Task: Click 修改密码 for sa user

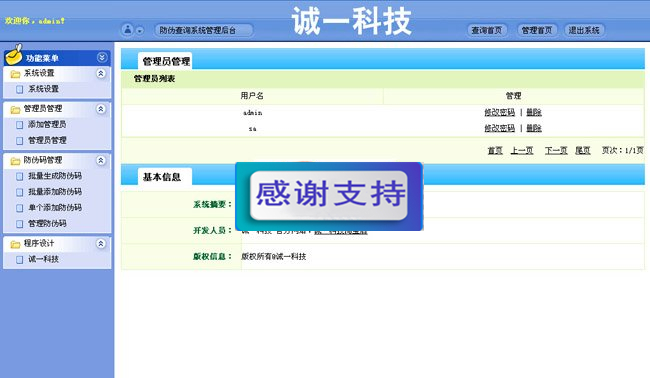Action: click(x=500, y=128)
